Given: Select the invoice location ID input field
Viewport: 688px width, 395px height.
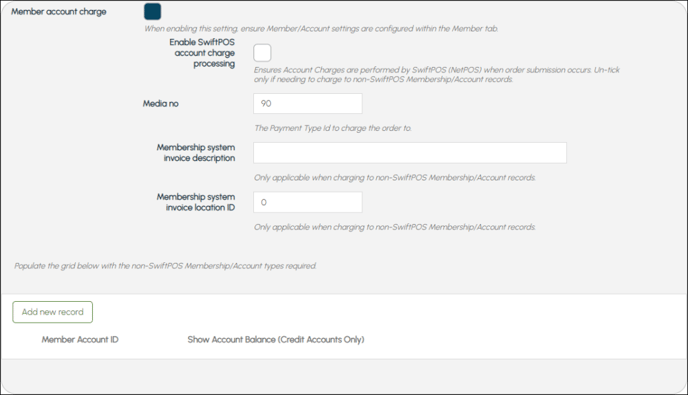Looking at the screenshot, I should (x=308, y=202).
